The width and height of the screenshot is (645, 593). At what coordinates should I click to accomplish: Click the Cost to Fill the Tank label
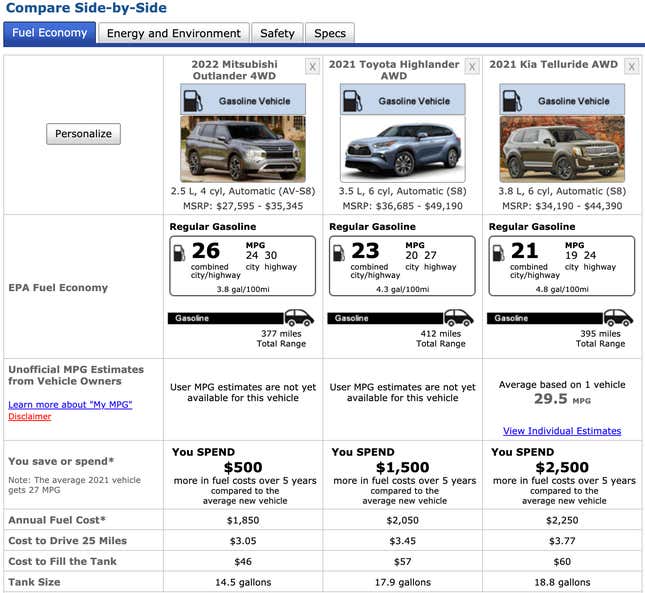tap(63, 562)
